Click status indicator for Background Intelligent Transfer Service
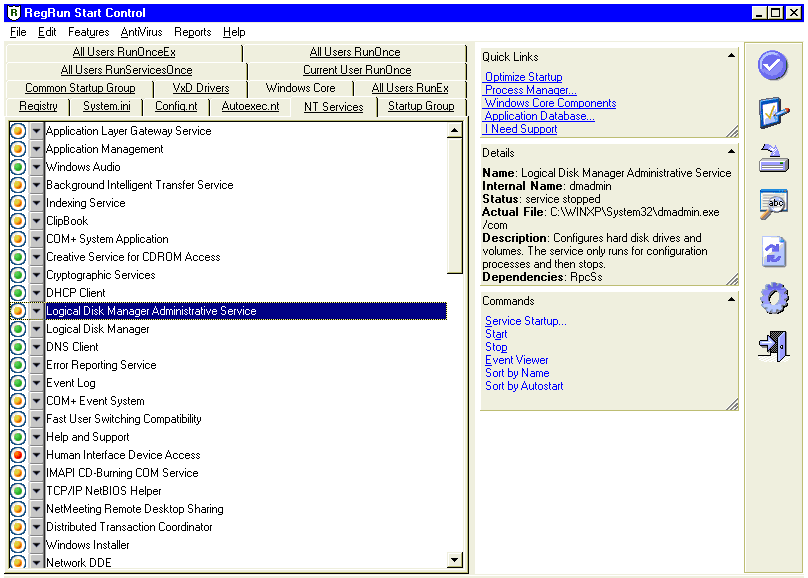 [x=18, y=185]
